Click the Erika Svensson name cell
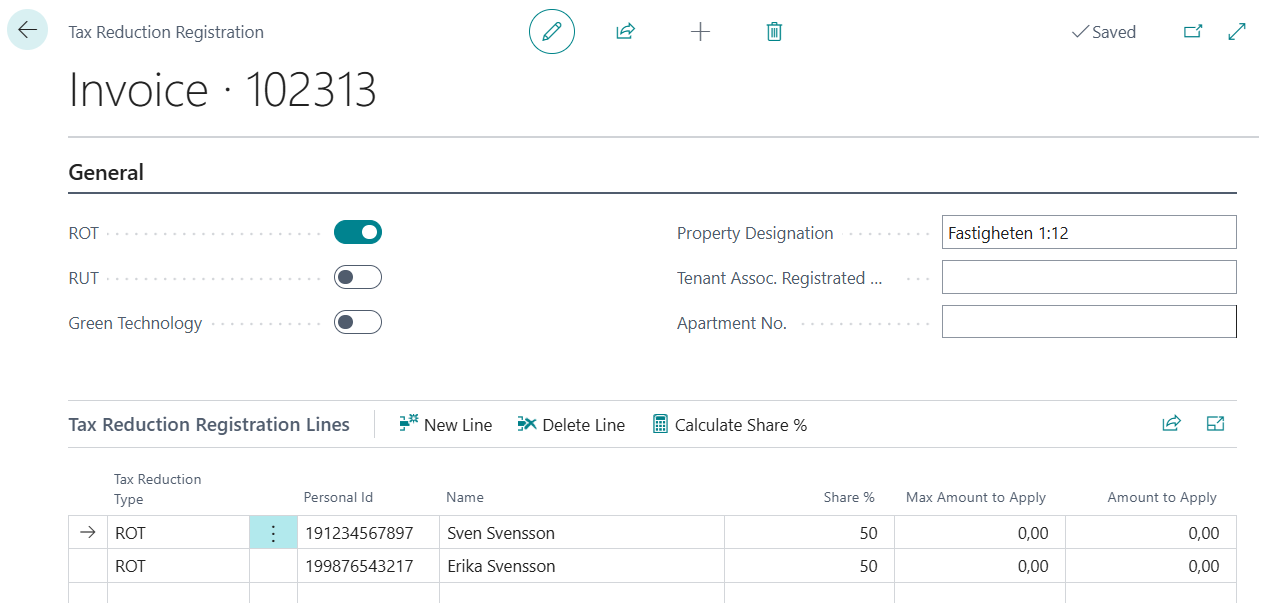The image size is (1274, 603). (582, 566)
